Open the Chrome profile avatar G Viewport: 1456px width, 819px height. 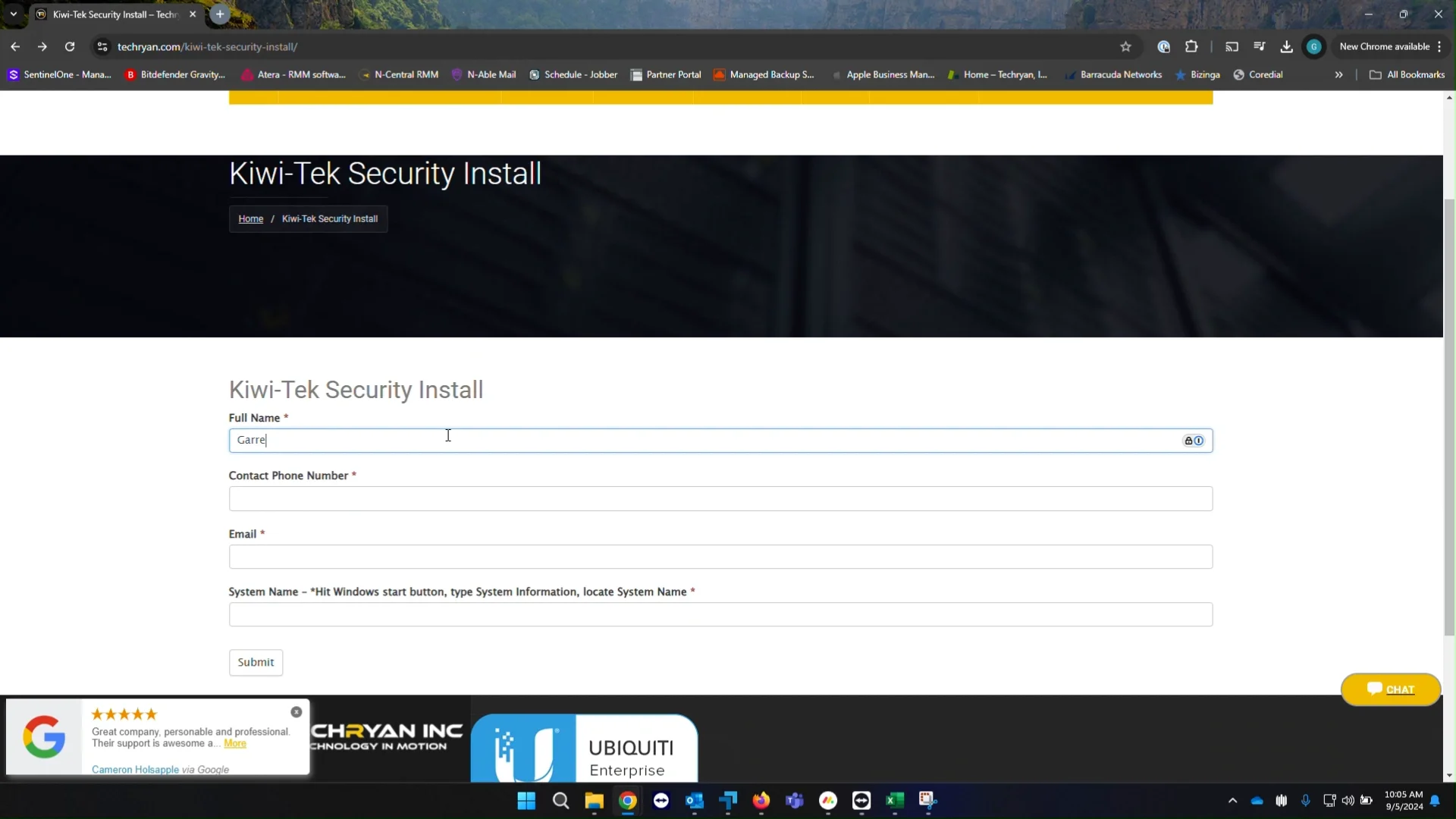(1314, 46)
